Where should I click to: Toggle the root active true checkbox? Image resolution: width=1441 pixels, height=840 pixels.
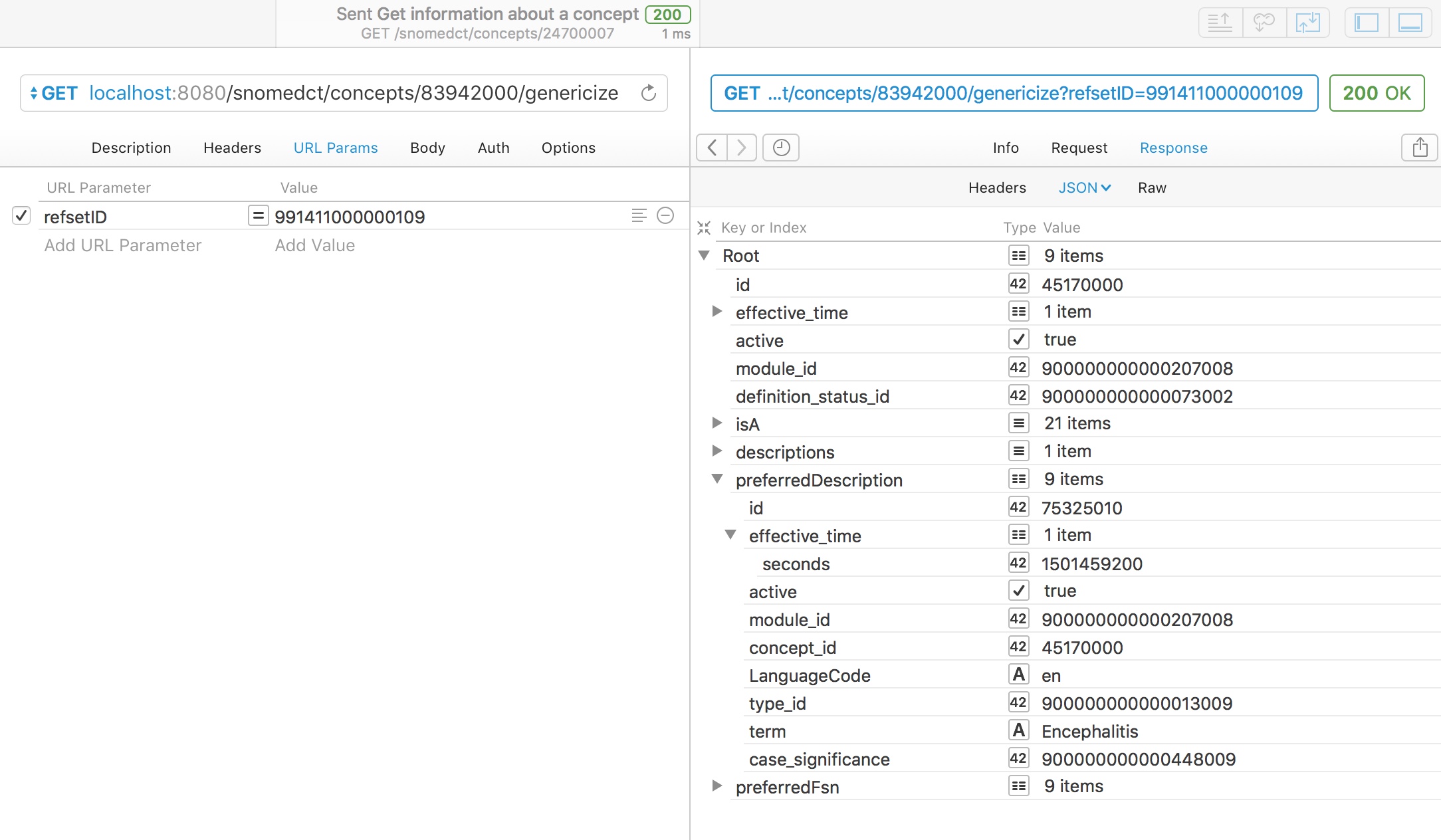pos(1018,340)
